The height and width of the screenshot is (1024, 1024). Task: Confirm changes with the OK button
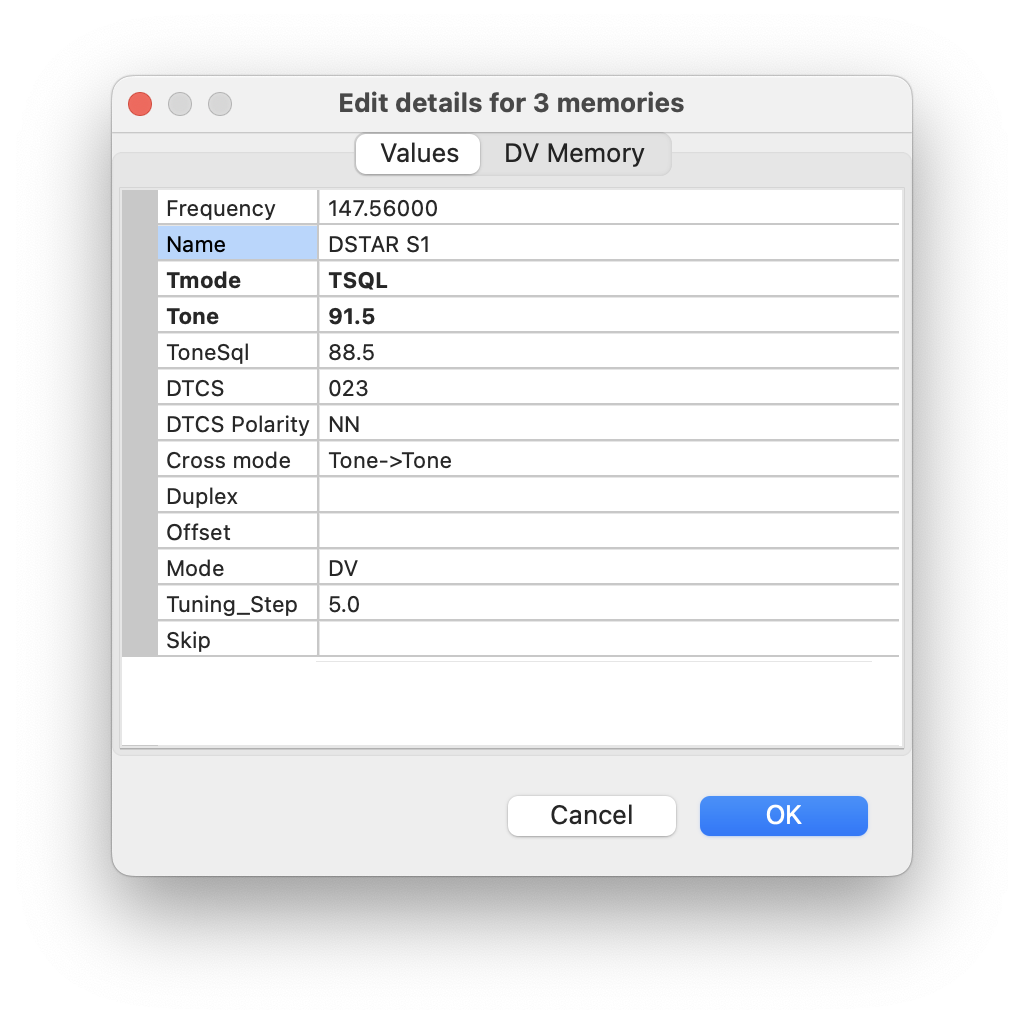pyautogui.click(x=783, y=815)
